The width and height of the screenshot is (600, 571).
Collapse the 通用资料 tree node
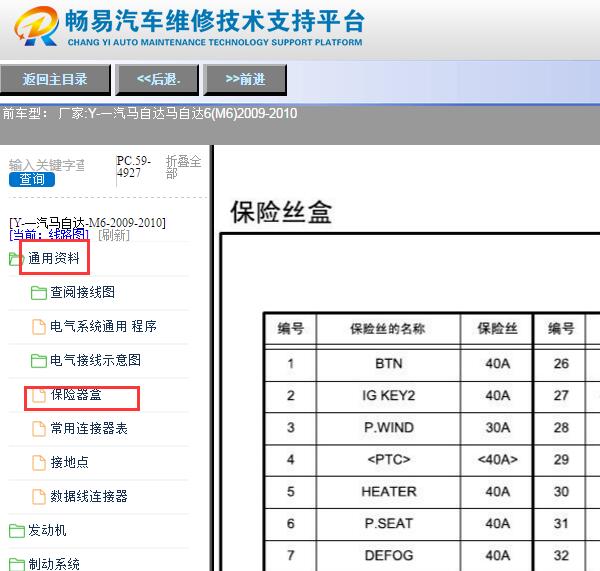(x=54, y=258)
